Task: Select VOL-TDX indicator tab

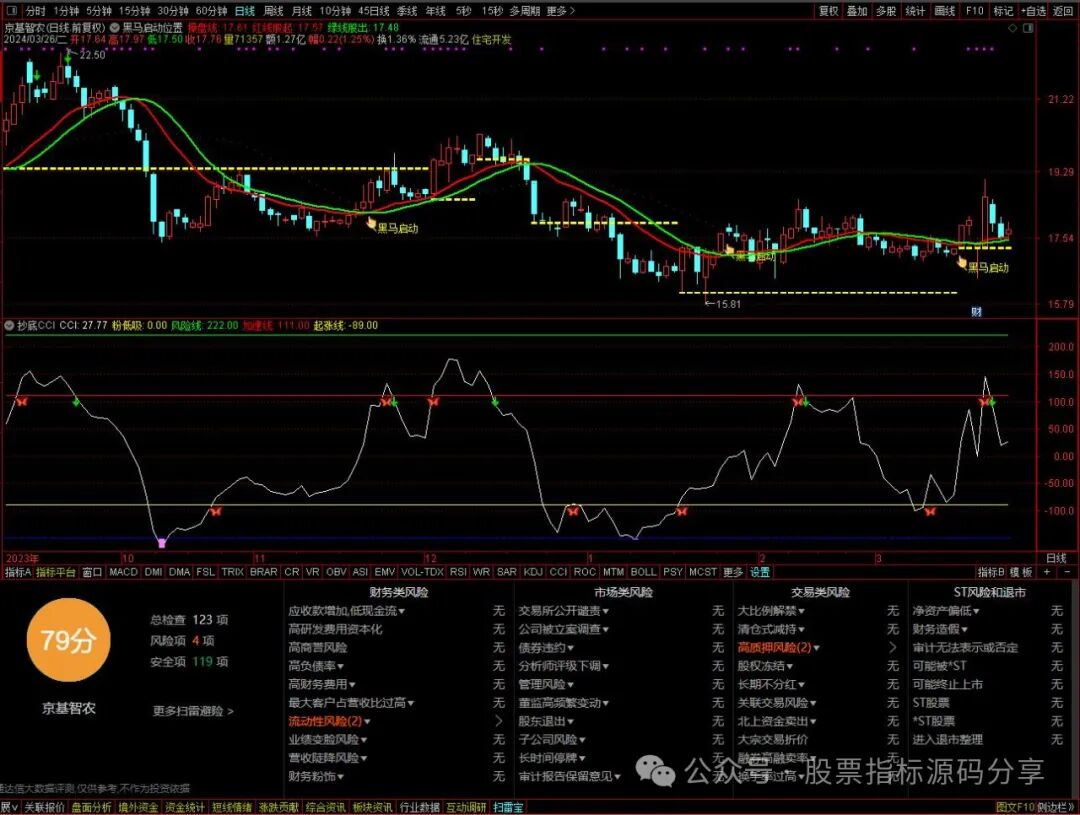Action: (422, 572)
